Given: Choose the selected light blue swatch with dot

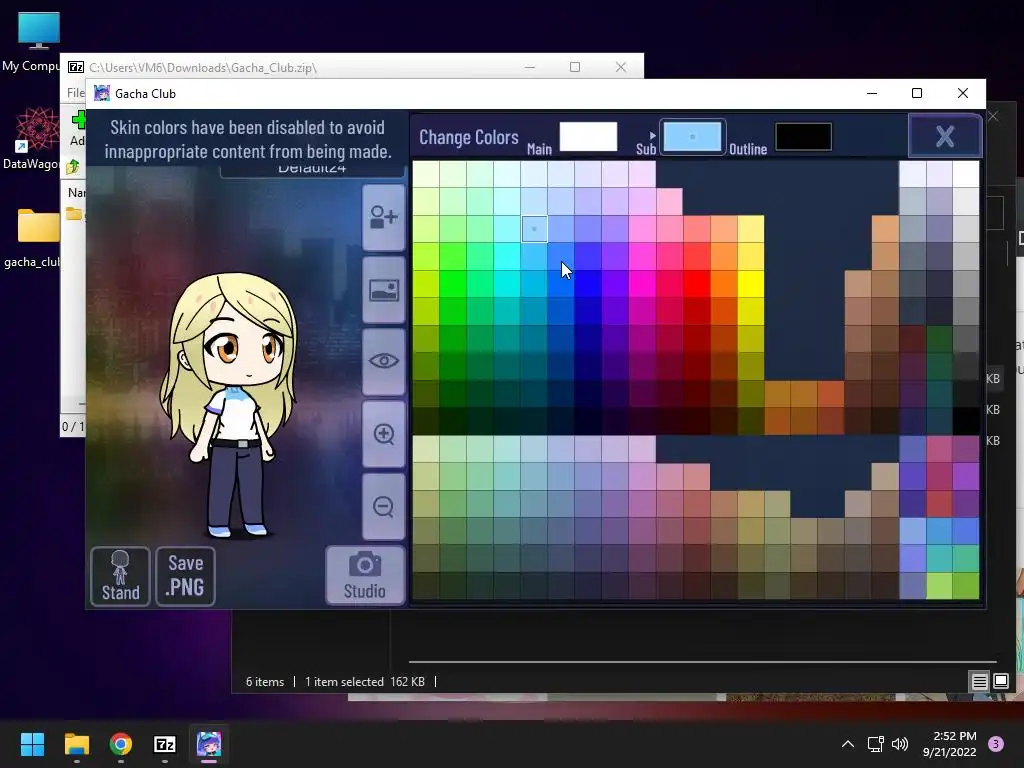Looking at the screenshot, I should click(x=534, y=229).
